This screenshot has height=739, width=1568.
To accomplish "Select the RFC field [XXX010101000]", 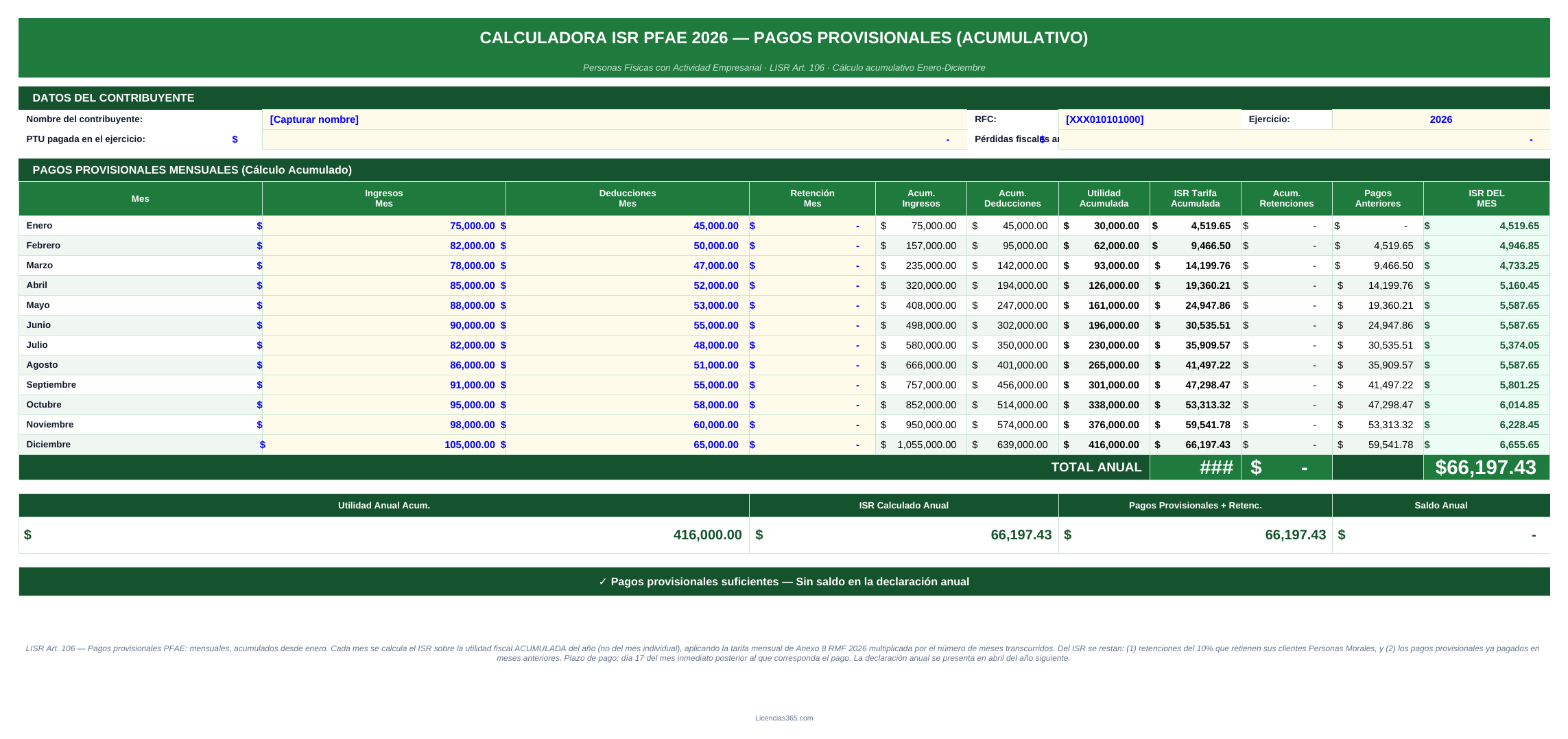I will 1150,119.
